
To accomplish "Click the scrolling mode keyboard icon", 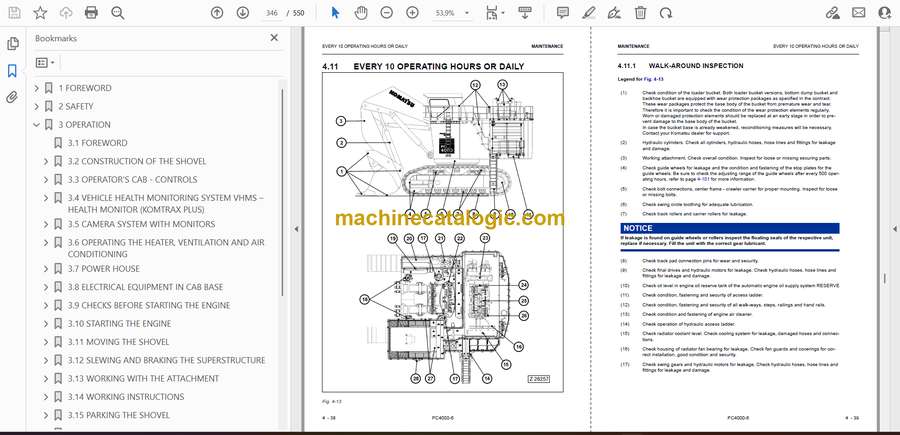I will [525, 13].
